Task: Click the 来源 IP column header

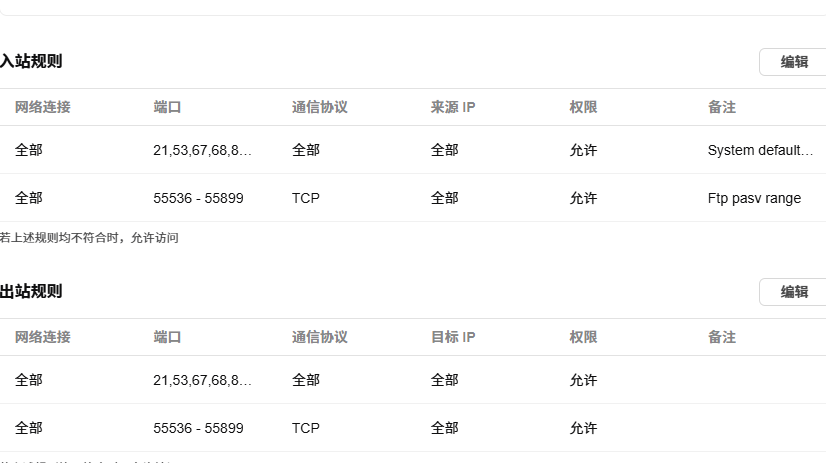Action: 453,107
